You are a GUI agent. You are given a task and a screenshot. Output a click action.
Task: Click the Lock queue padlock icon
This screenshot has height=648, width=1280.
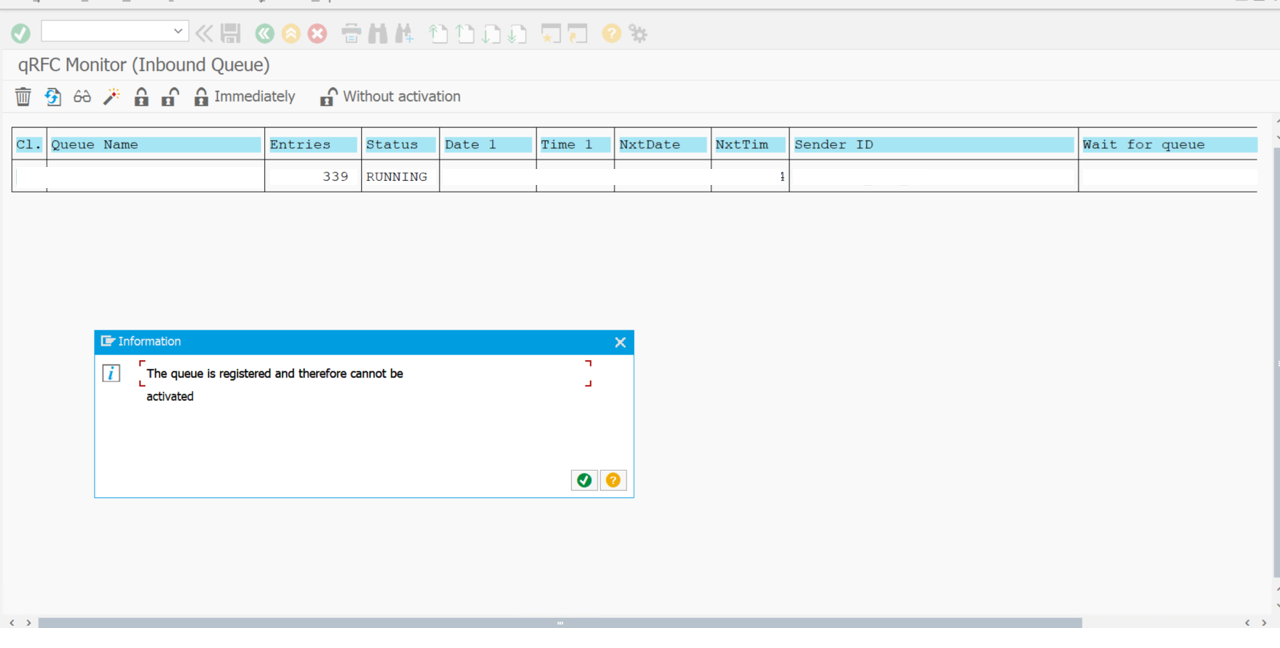click(141, 96)
